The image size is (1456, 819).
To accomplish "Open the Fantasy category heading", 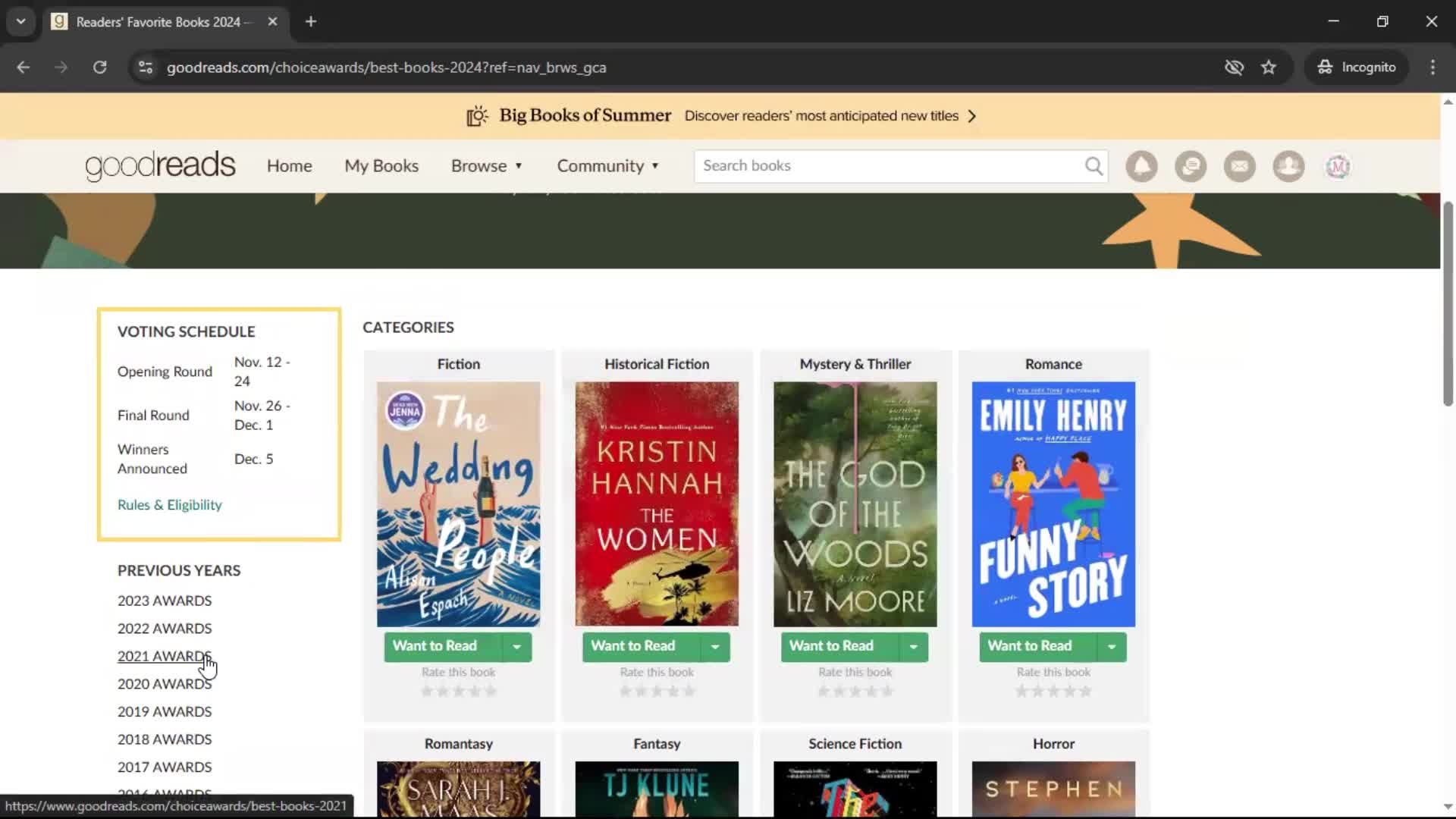I will pos(657,744).
